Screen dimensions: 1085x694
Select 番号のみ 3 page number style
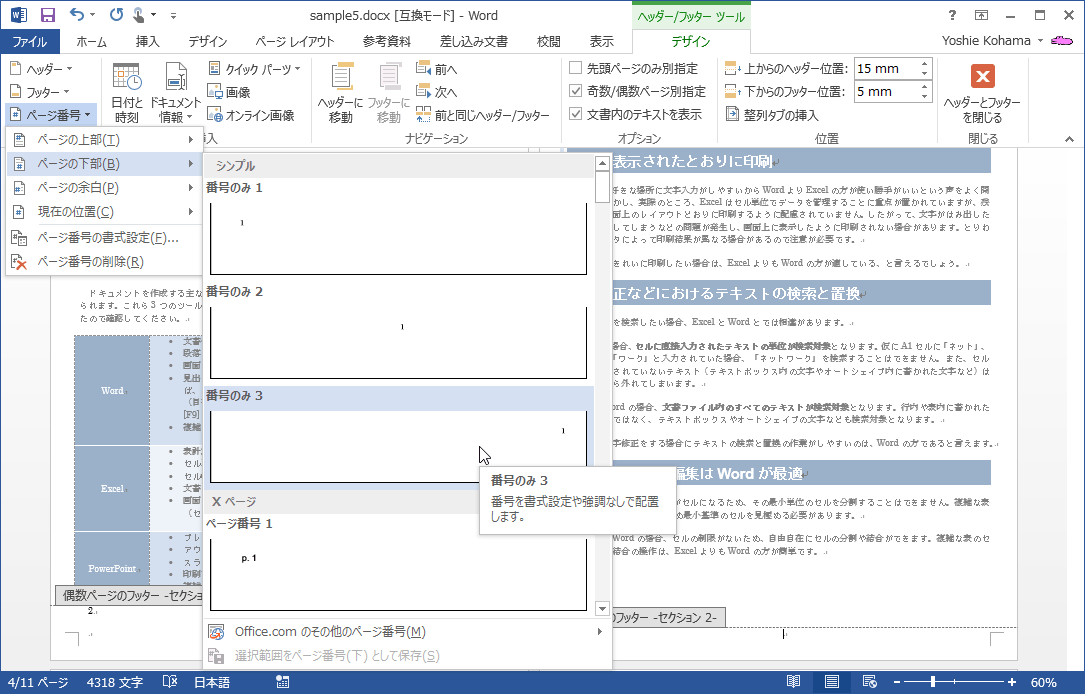click(x=399, y=436)
